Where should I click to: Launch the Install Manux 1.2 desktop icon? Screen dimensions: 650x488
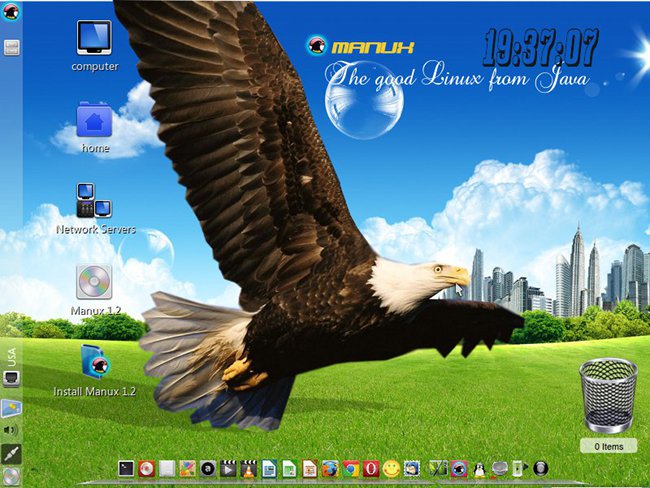click(94, 362)
